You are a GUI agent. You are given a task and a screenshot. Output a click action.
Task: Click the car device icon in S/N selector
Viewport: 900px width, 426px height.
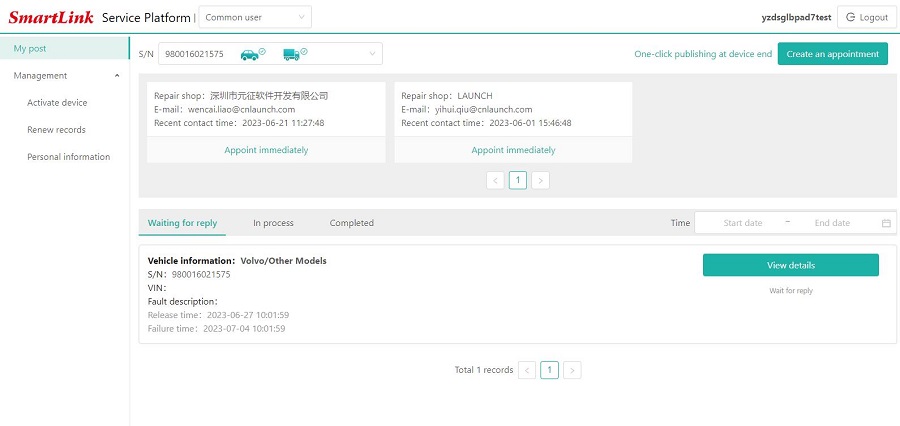249,54
